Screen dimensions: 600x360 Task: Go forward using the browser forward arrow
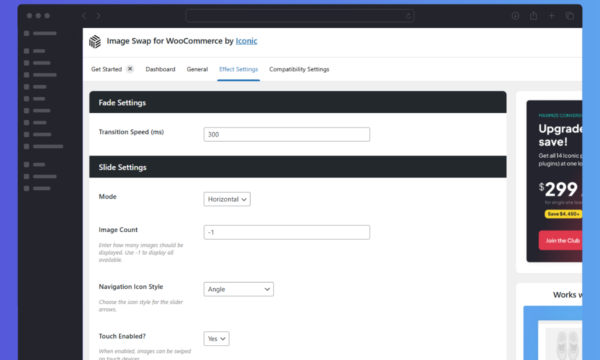tap(98, 16)
